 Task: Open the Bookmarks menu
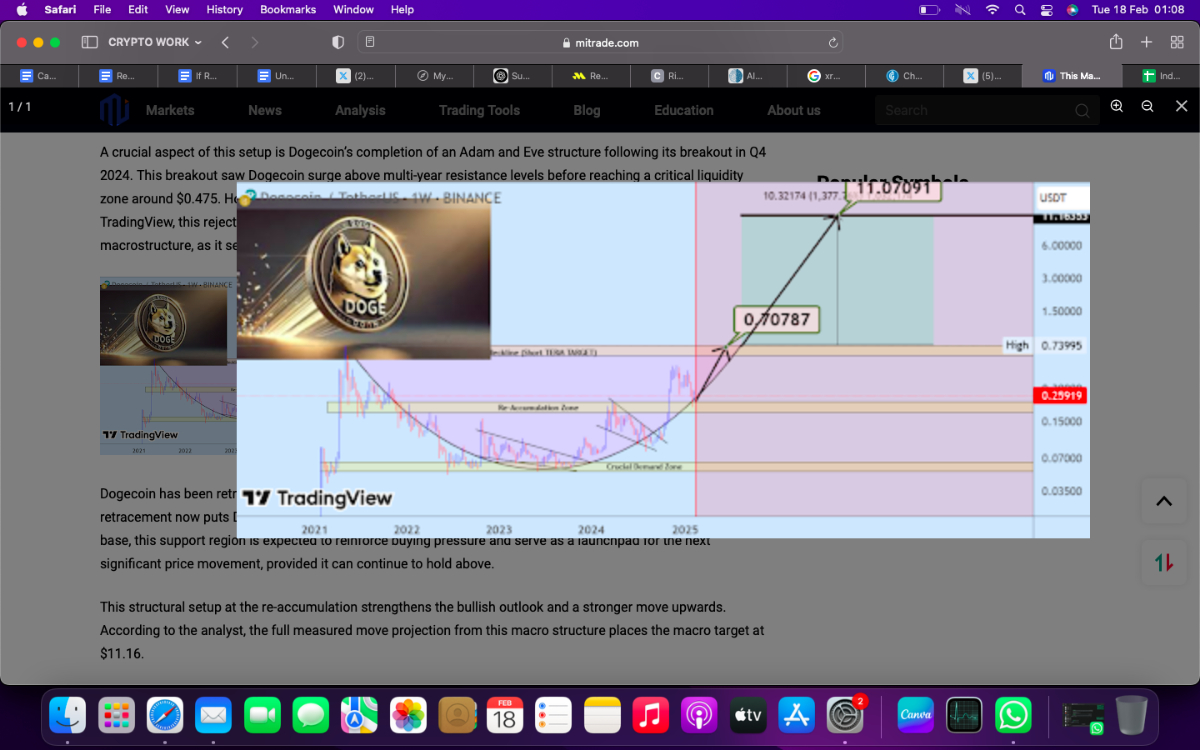pos(287,9)
